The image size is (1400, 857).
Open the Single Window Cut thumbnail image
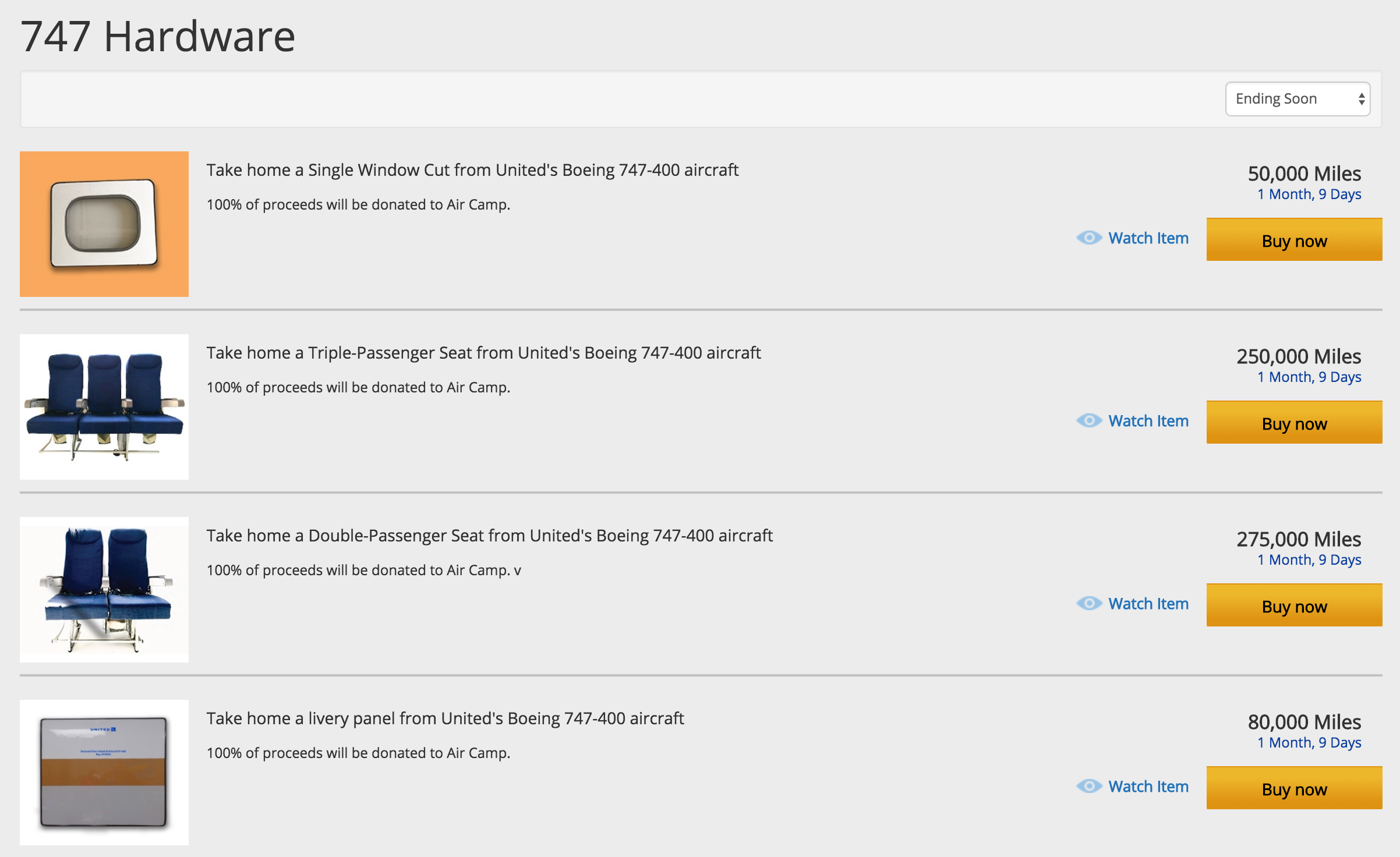pyautogui.click(x=104, y=224)
